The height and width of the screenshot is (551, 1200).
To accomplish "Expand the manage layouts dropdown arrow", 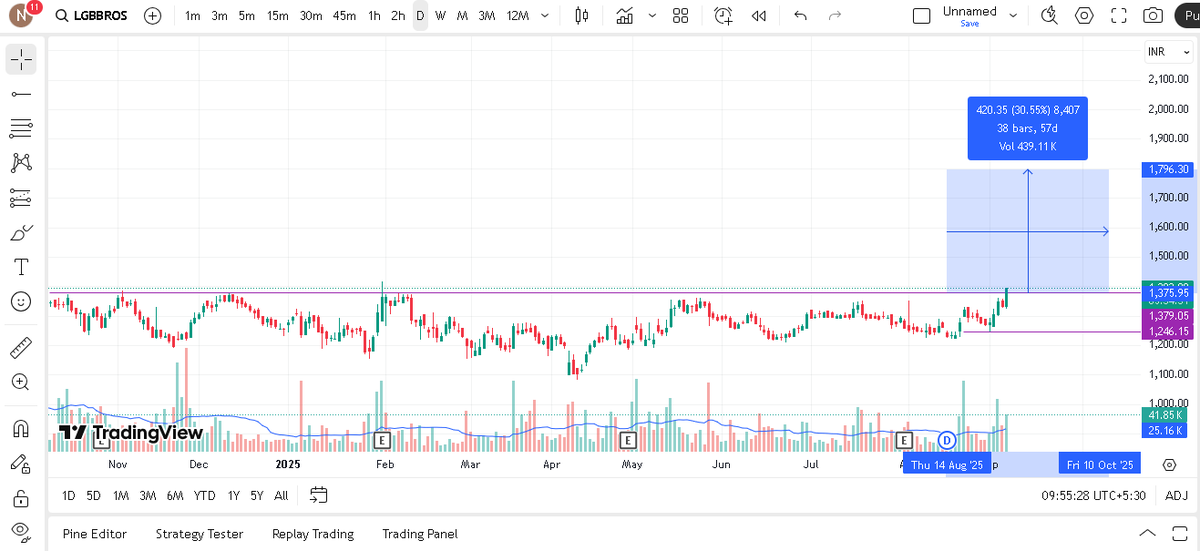I will tap(1013, 16).
